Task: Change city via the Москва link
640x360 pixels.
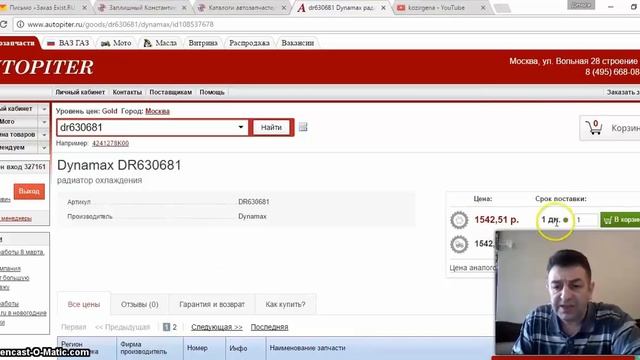Action: pyautogui.click(x=158, y=111)
